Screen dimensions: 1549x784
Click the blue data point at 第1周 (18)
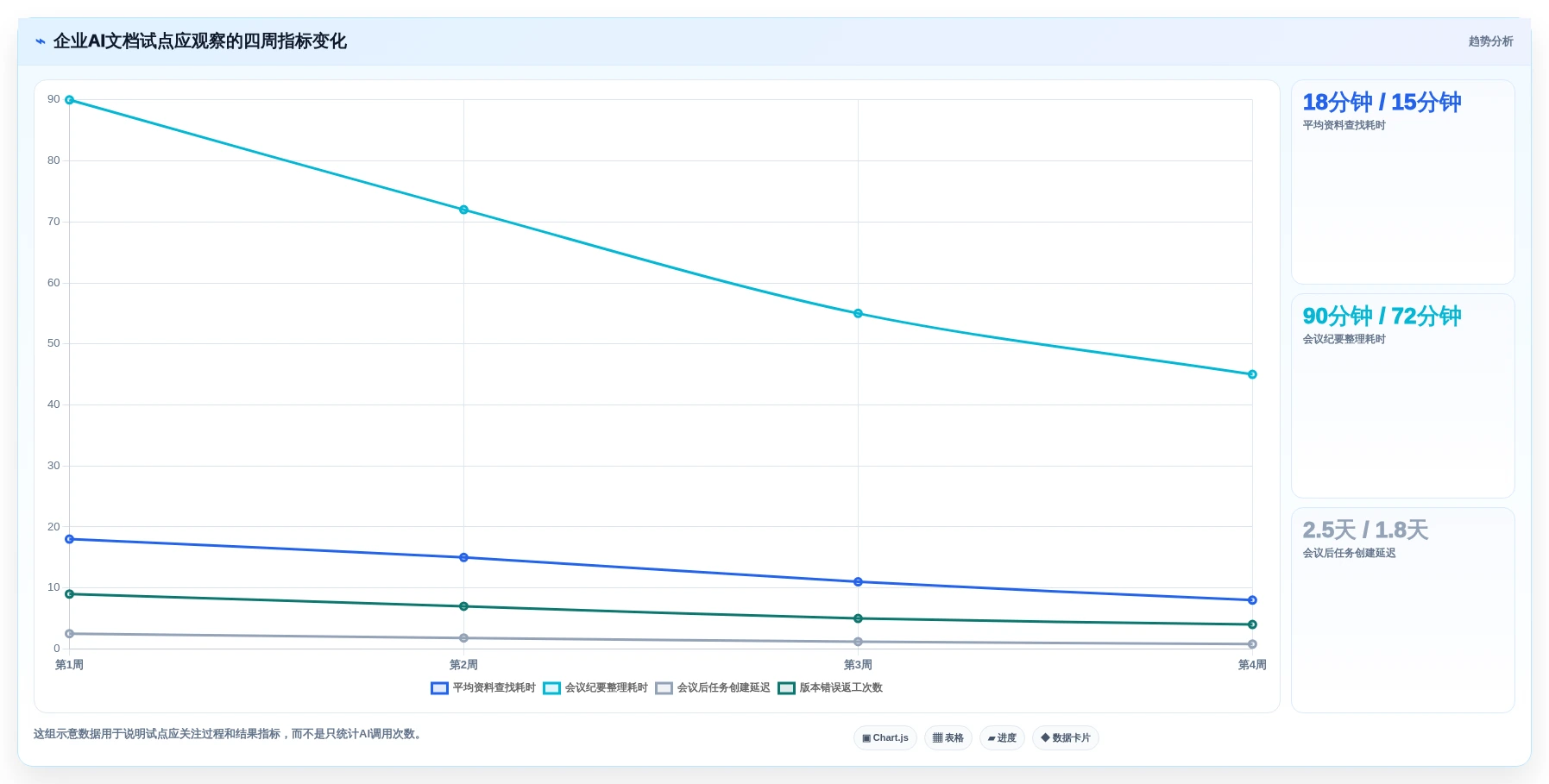coord(70,539)
